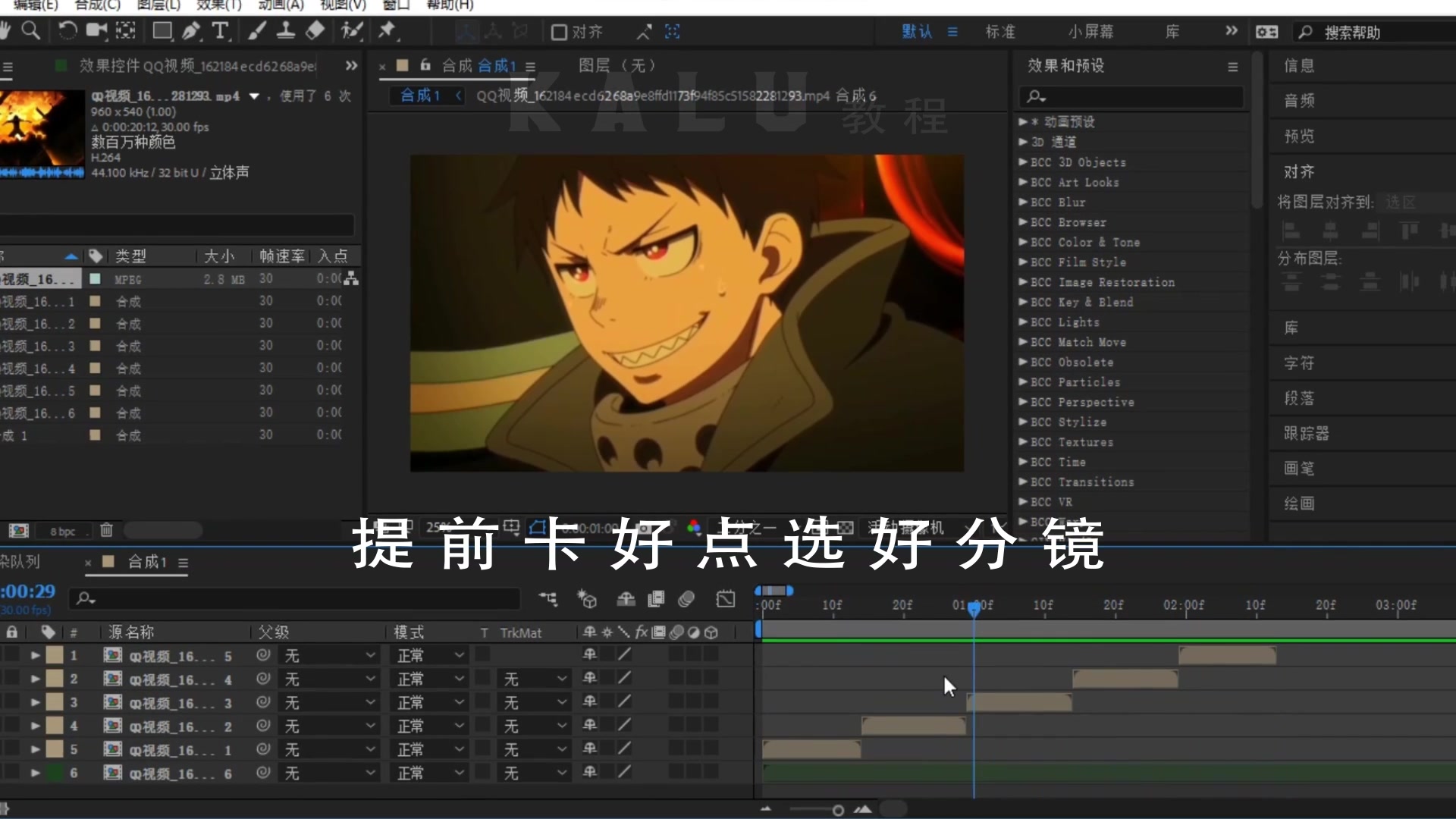Screen dimensions: 1456x819
Task: Select the Rectangle shape tool
Action: (162, 31)
